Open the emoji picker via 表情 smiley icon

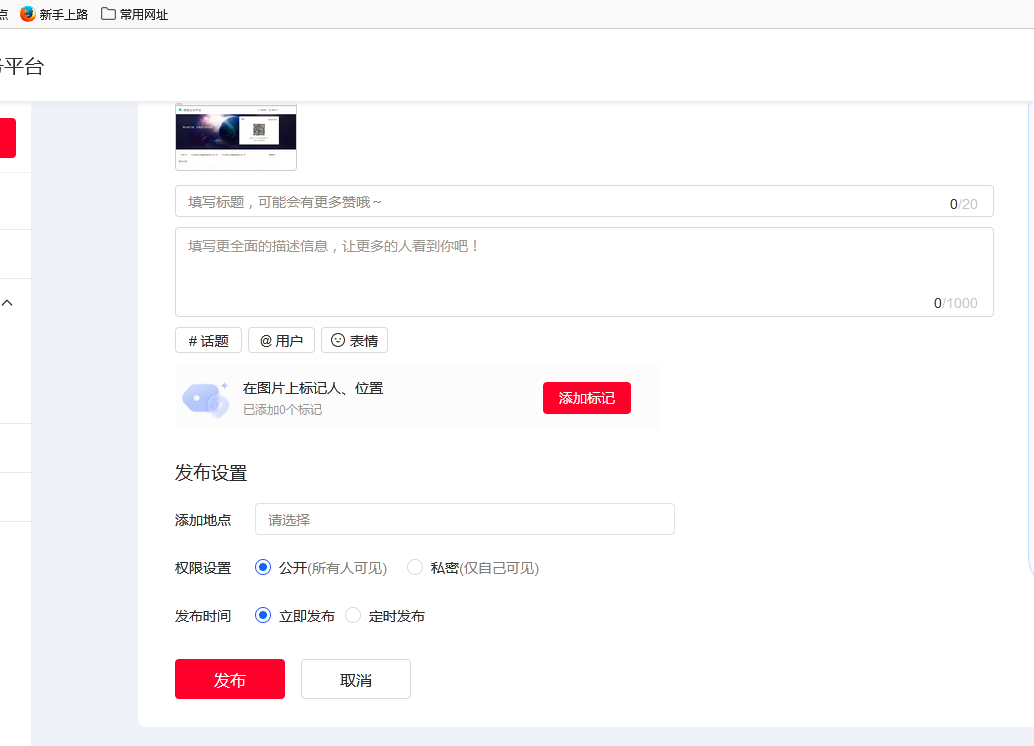354,340
